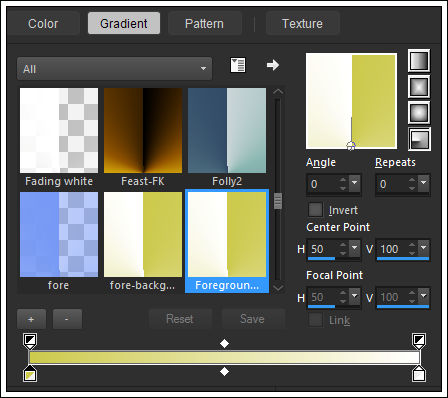Switch to the Pattern tab
Screen dimensions: 448x398
(x=204, y=23)
